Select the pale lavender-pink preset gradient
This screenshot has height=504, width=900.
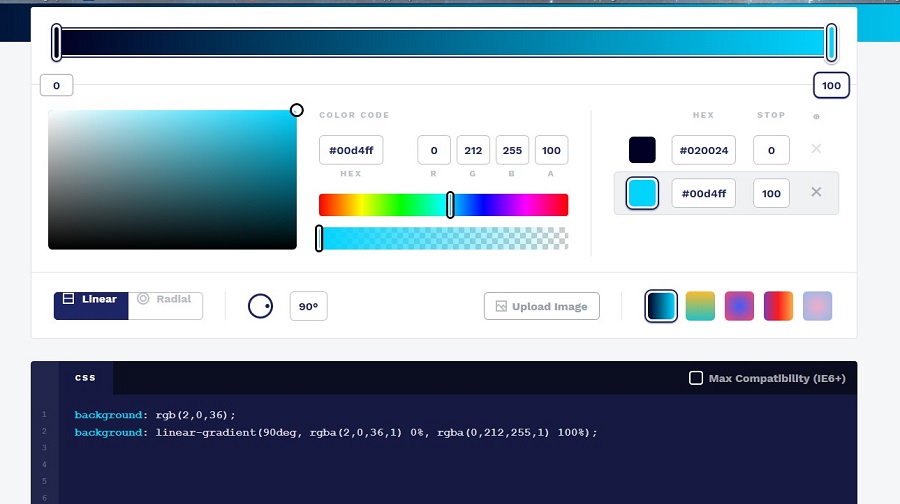[x=817, y=306]
